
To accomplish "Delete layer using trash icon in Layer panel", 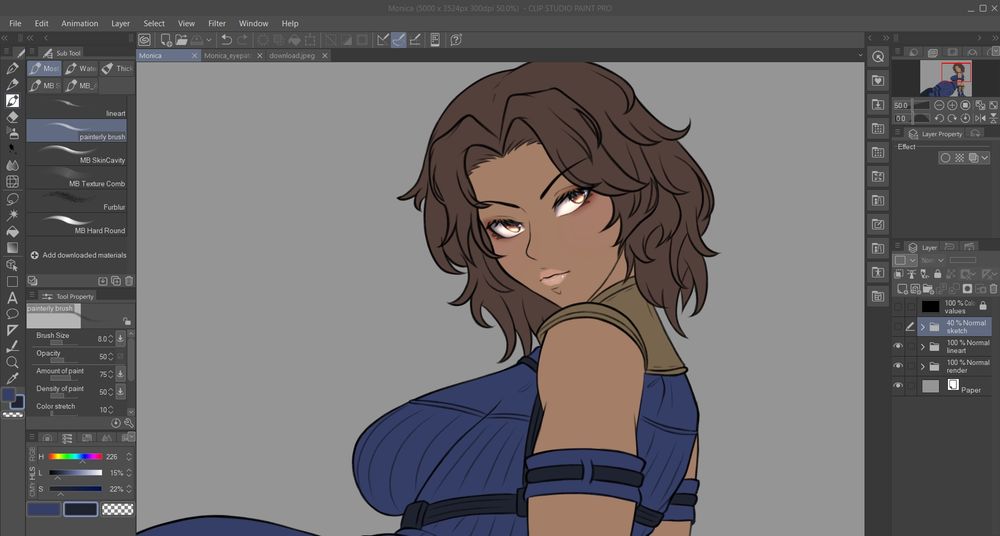I will 993,289.
